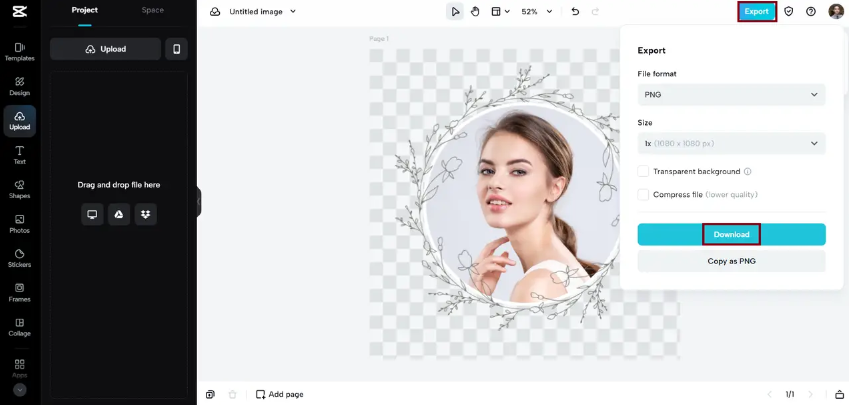Check the Compress file option
The height and width of the screenshot is (405, 849).
click(643, 194)
